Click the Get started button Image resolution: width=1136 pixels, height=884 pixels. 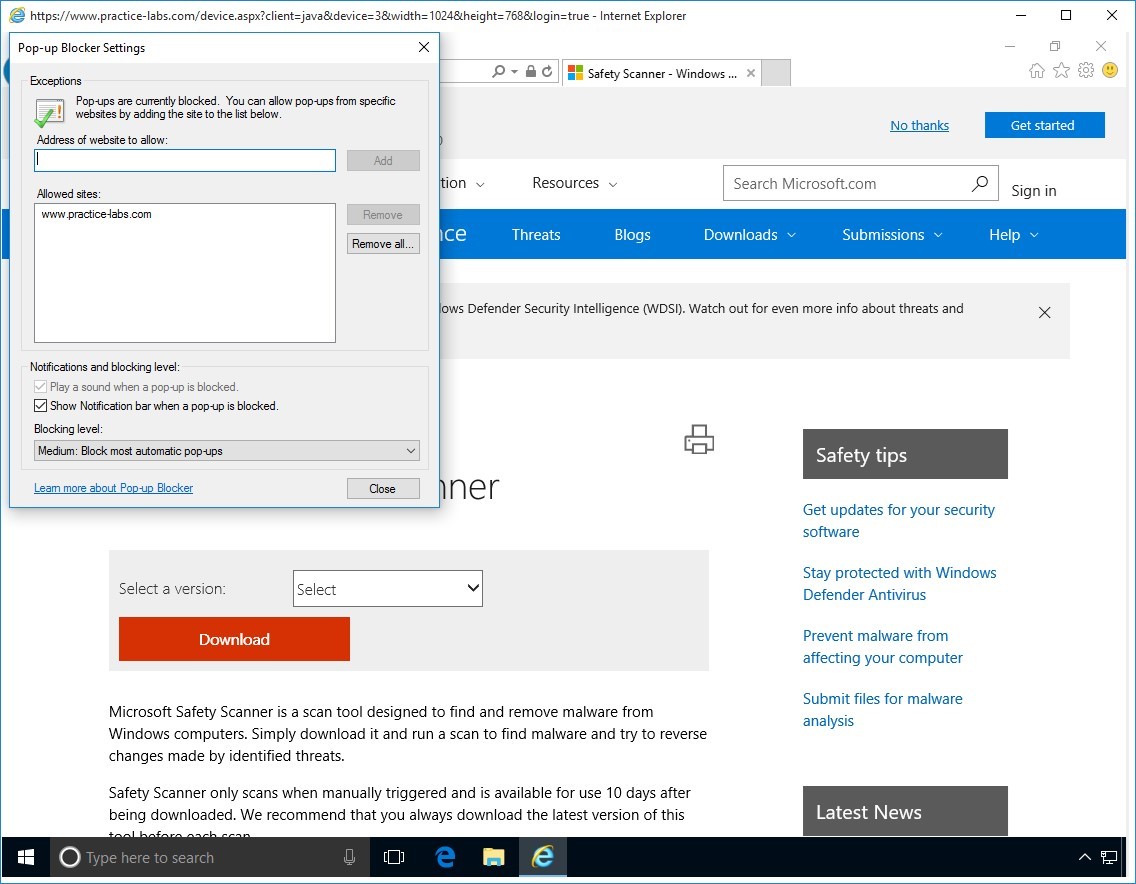(1044, 125)
